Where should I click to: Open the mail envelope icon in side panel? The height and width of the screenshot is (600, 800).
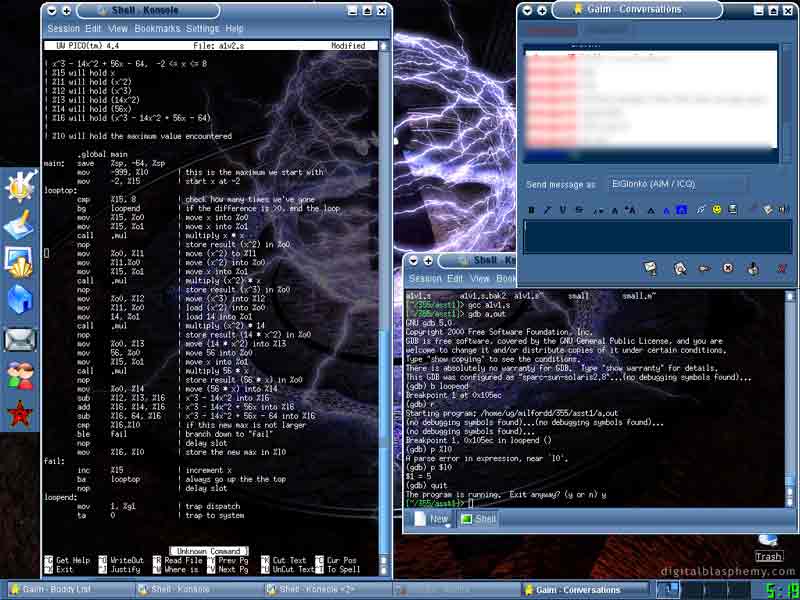(21, 339)
